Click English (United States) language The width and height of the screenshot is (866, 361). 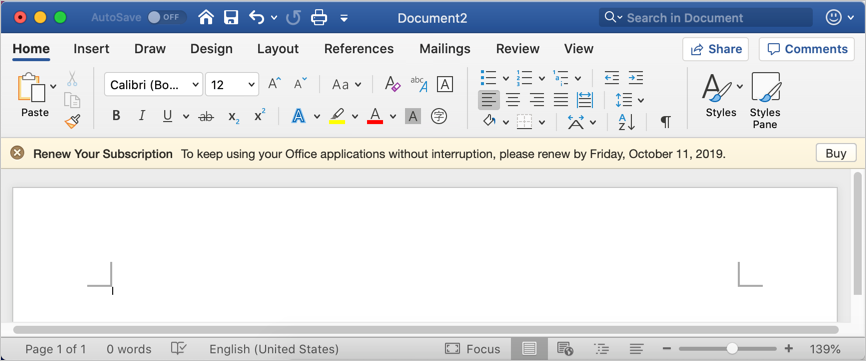click(x=274, y=349)
